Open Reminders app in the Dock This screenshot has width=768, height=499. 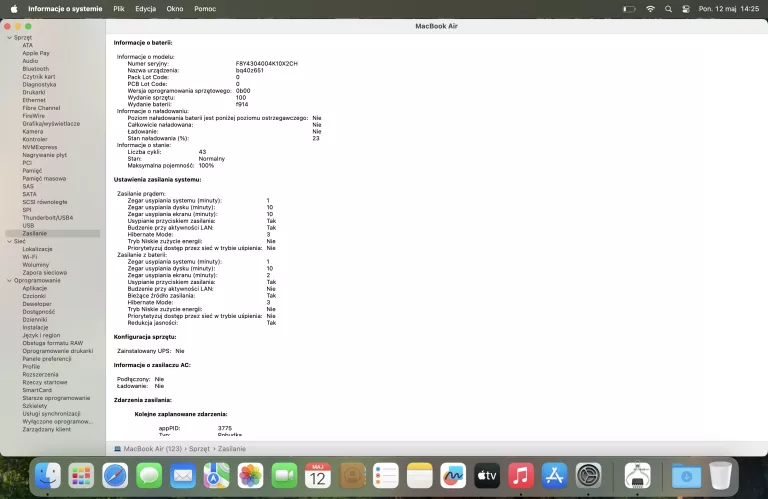(x=386, y=475)
